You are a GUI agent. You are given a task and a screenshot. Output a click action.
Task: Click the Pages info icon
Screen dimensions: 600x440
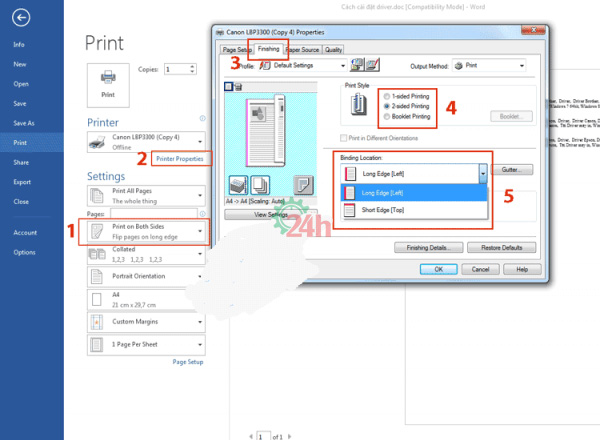pos(202,213)
